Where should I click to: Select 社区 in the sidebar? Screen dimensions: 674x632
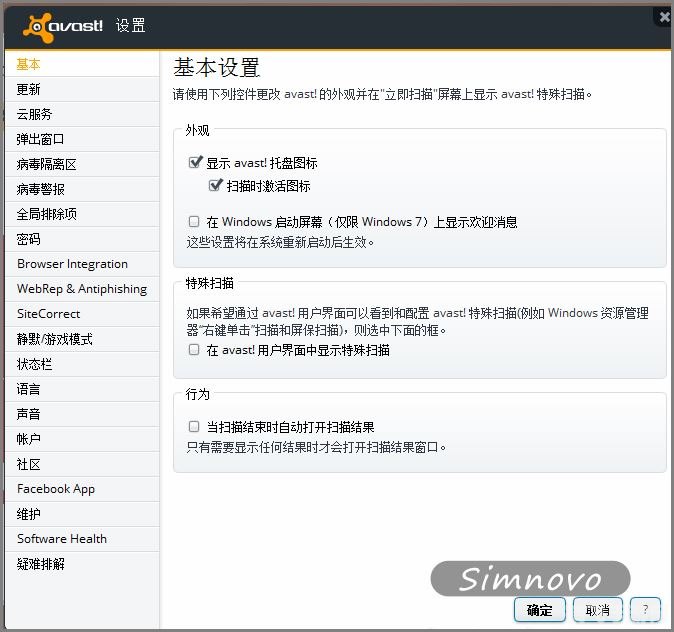coord(82,464)
